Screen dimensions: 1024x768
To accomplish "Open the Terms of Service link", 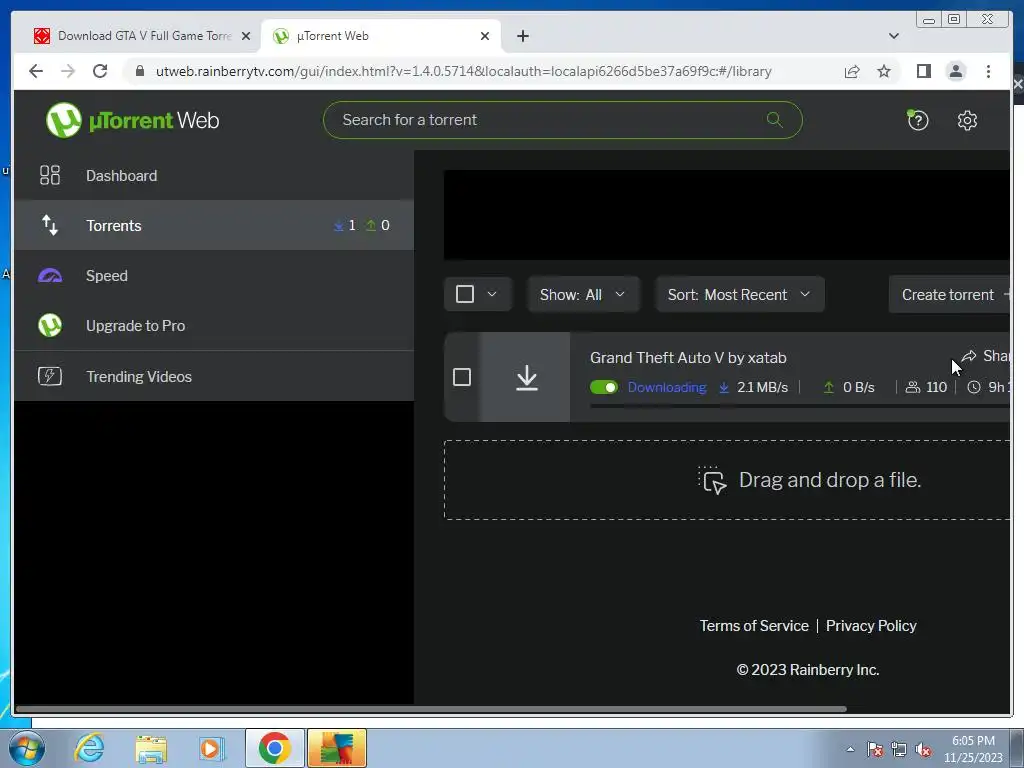I will tap(754, 626).
